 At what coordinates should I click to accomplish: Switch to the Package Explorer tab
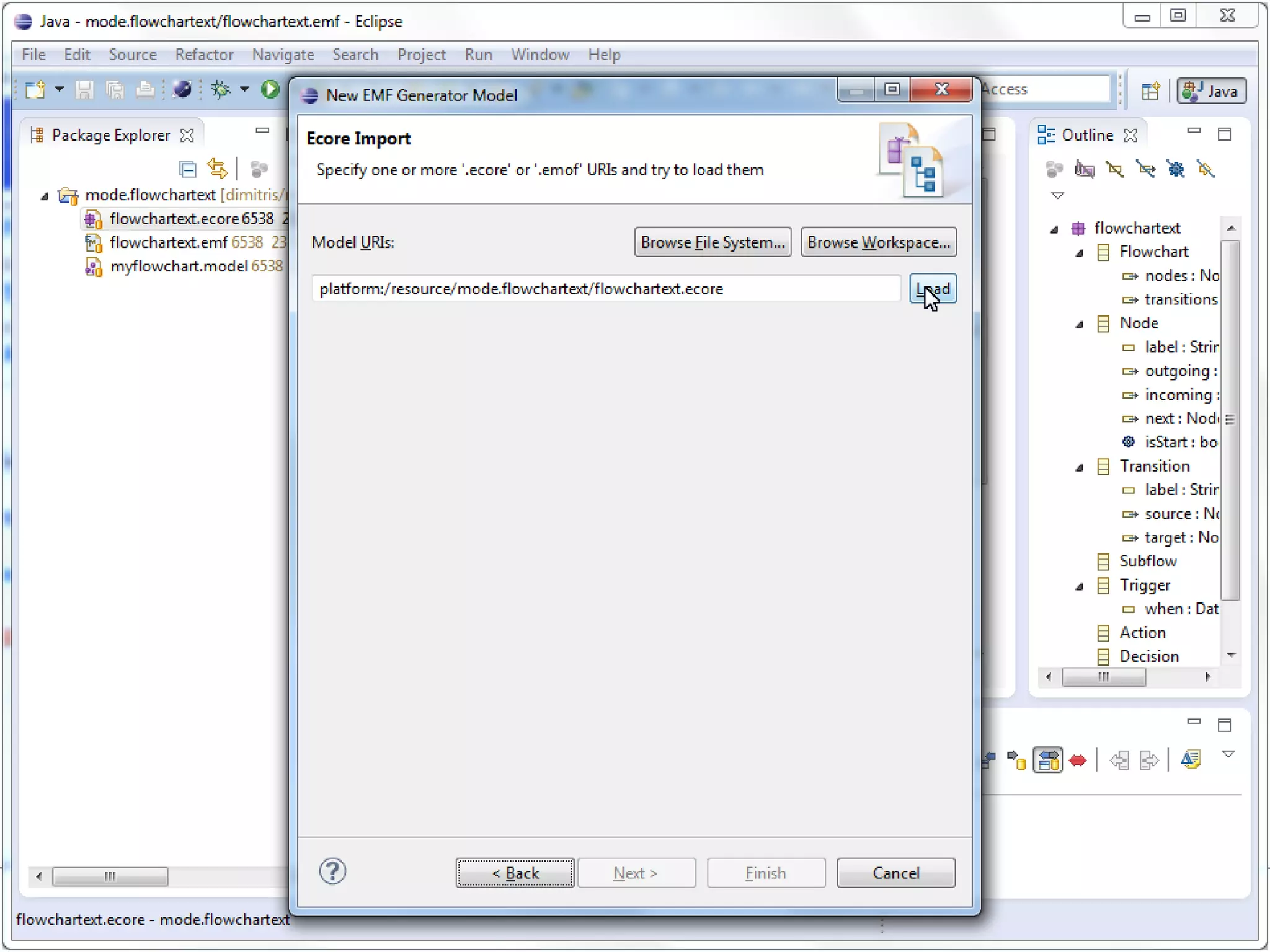coord(110,135)
